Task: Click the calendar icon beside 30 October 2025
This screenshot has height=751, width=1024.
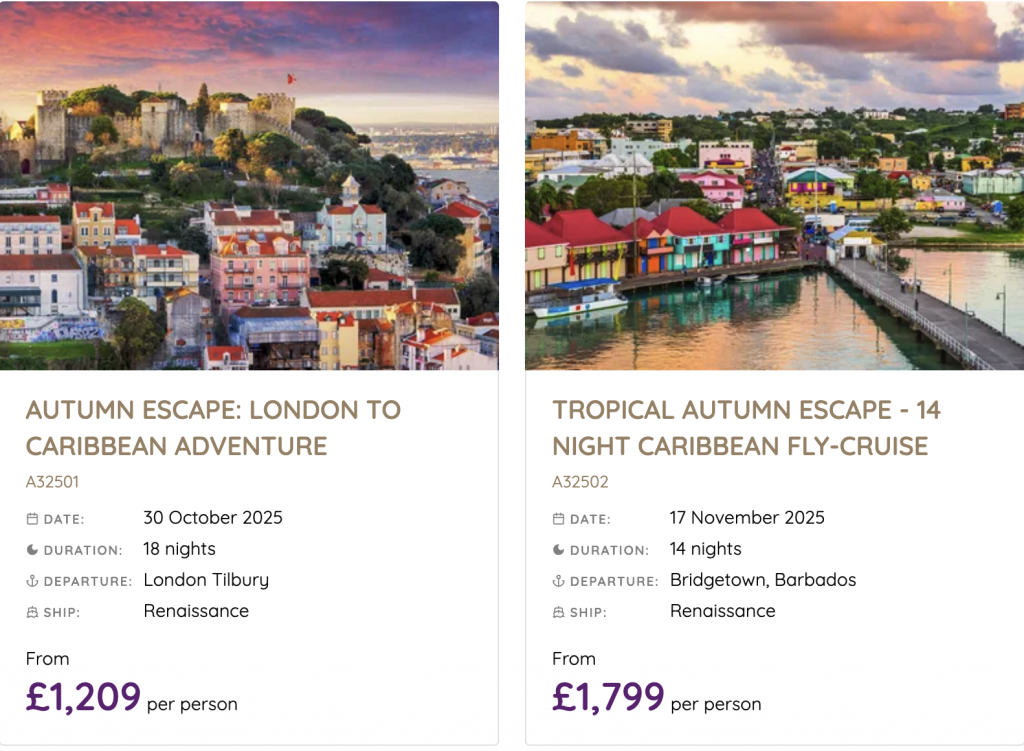Action: (32, 519)
